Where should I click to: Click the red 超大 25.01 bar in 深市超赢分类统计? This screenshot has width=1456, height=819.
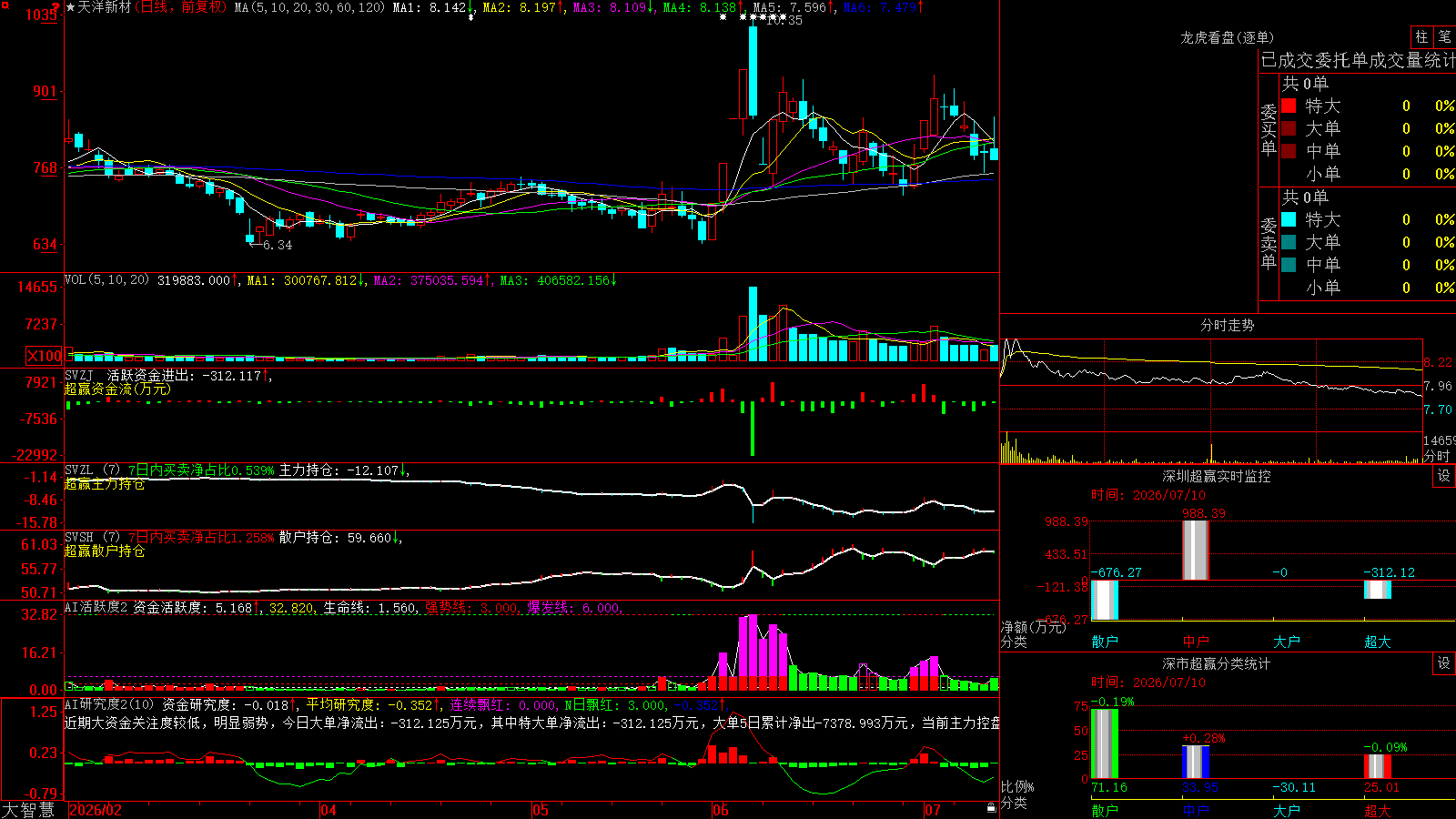tap(1378, 766)
